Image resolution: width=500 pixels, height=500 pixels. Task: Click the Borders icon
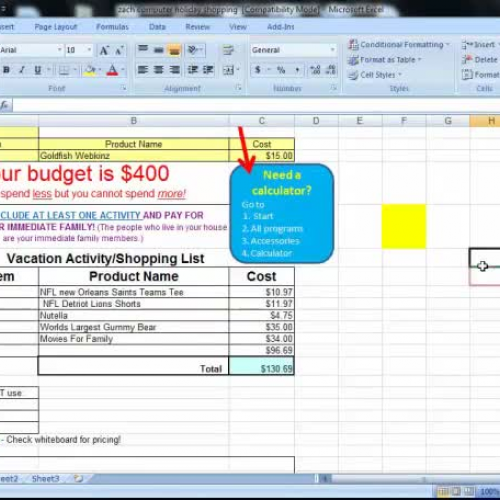pyautogui.click(x=64, y=70)
